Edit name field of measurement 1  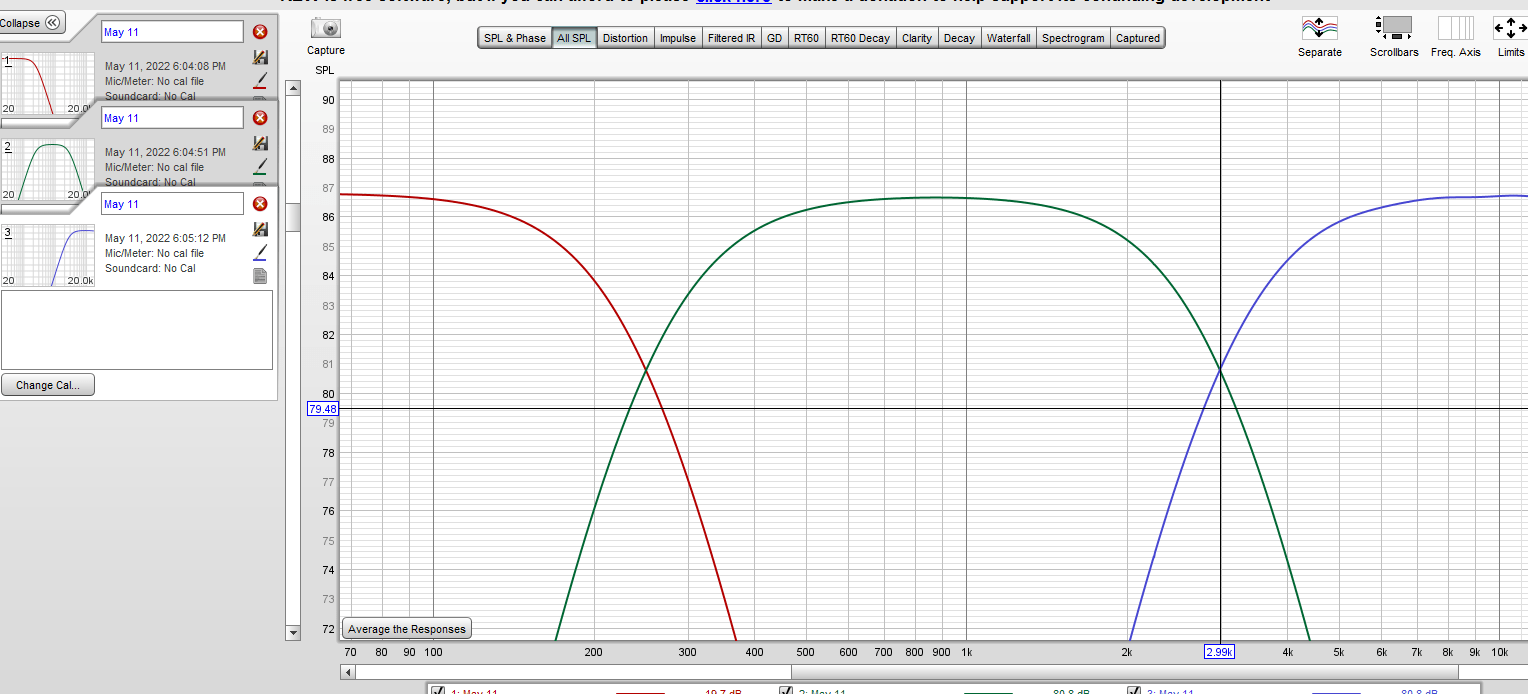pos(172,32)
